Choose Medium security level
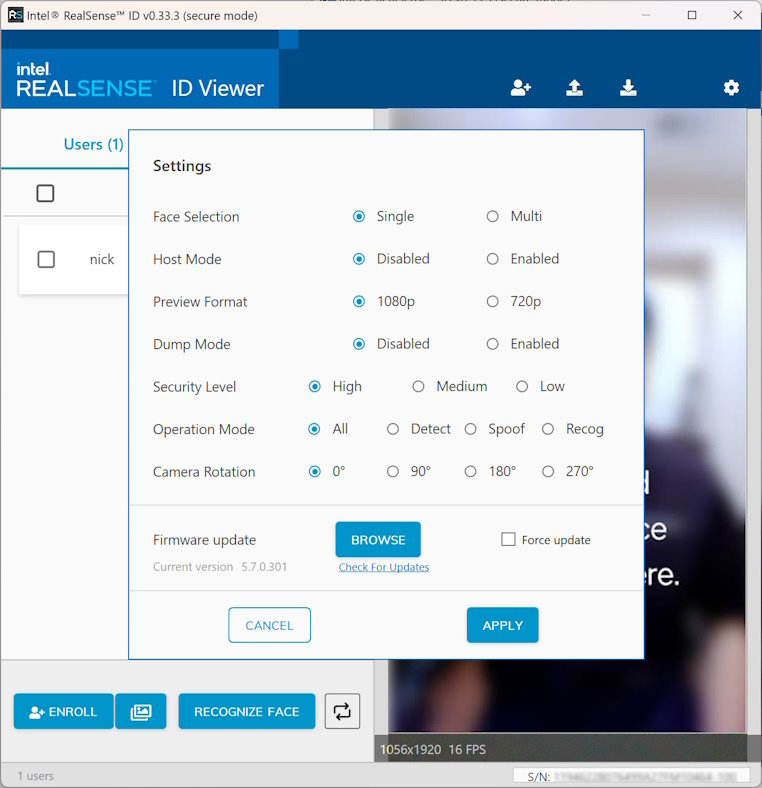The width and height of the screenshot is (762, 788). (418, 386)
